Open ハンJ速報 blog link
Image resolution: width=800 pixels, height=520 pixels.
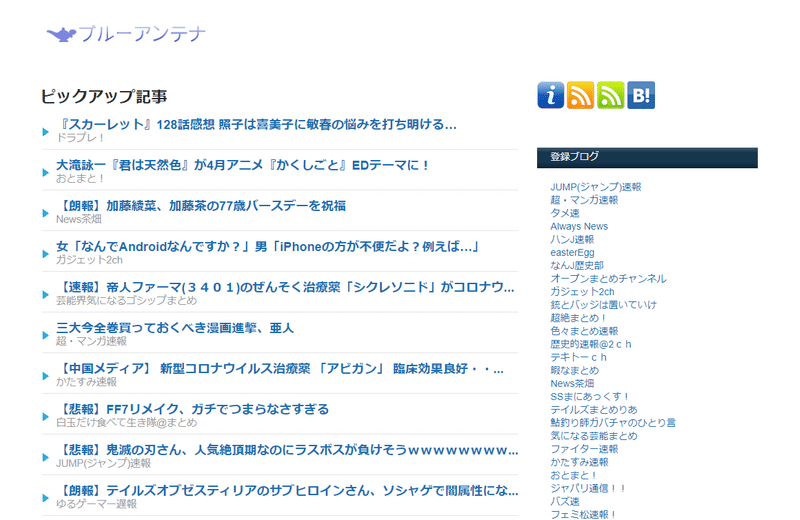coord(572,239)
